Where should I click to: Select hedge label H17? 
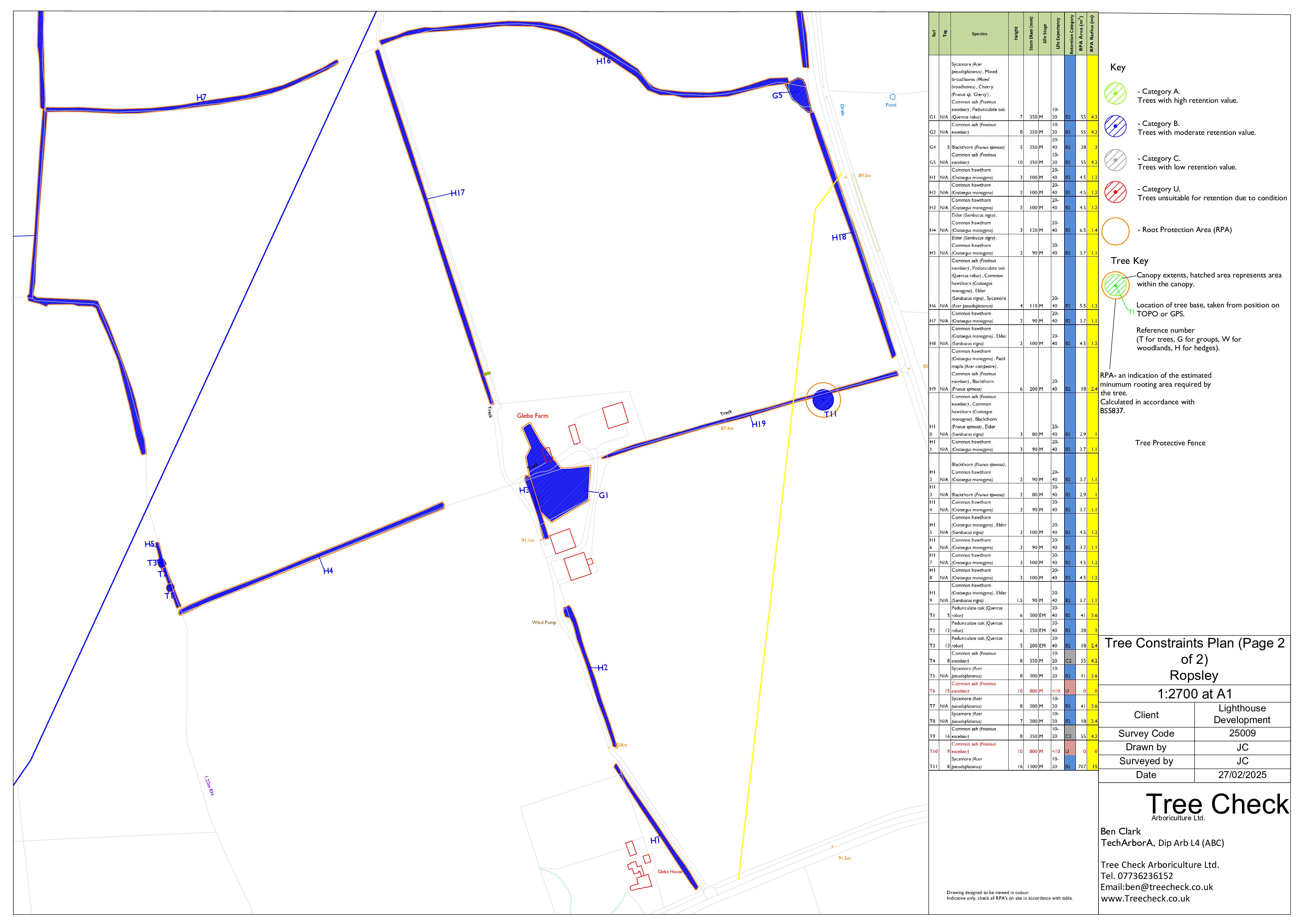click(457, 193)
